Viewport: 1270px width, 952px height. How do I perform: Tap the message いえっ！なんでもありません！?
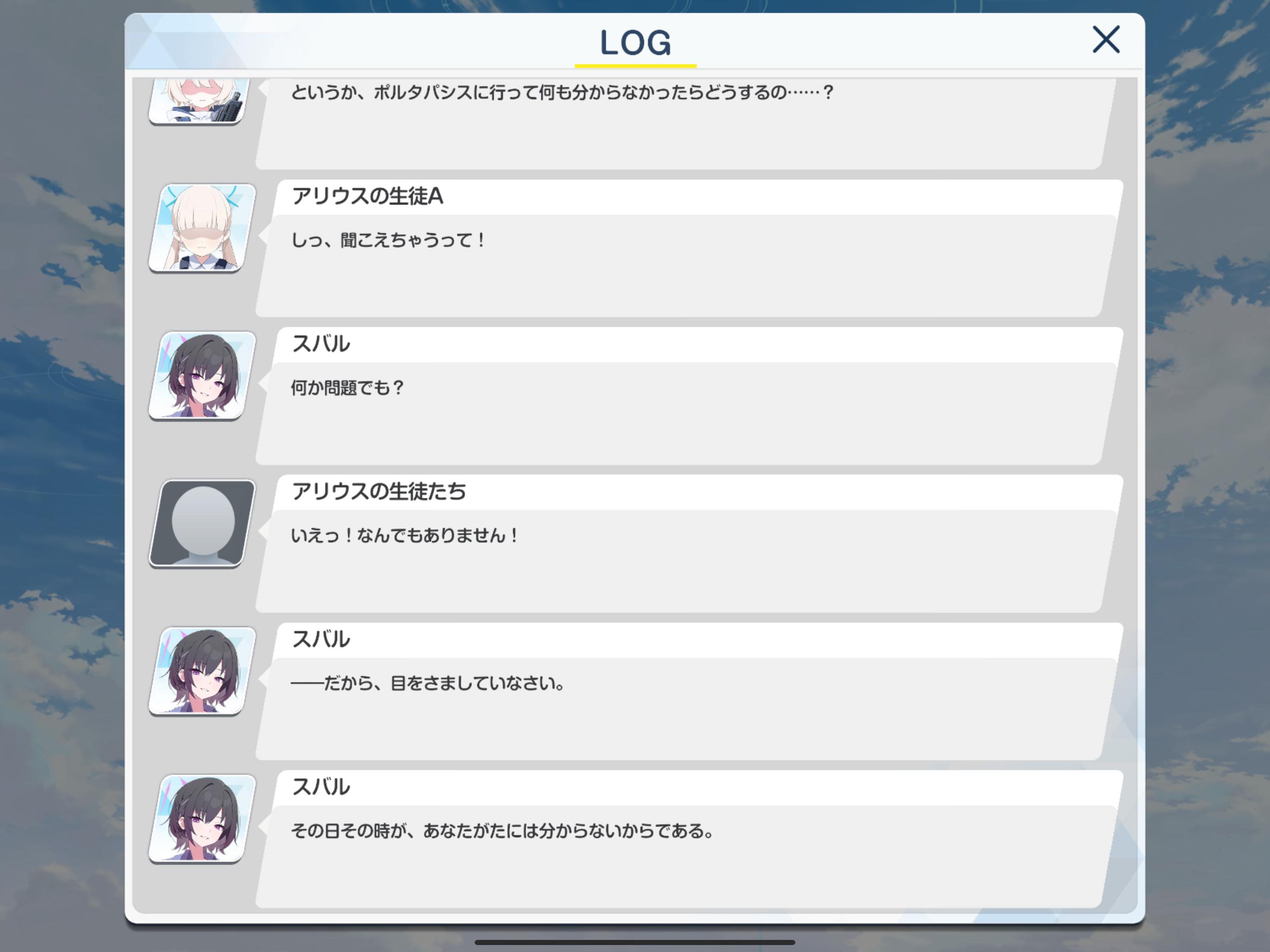405,535
